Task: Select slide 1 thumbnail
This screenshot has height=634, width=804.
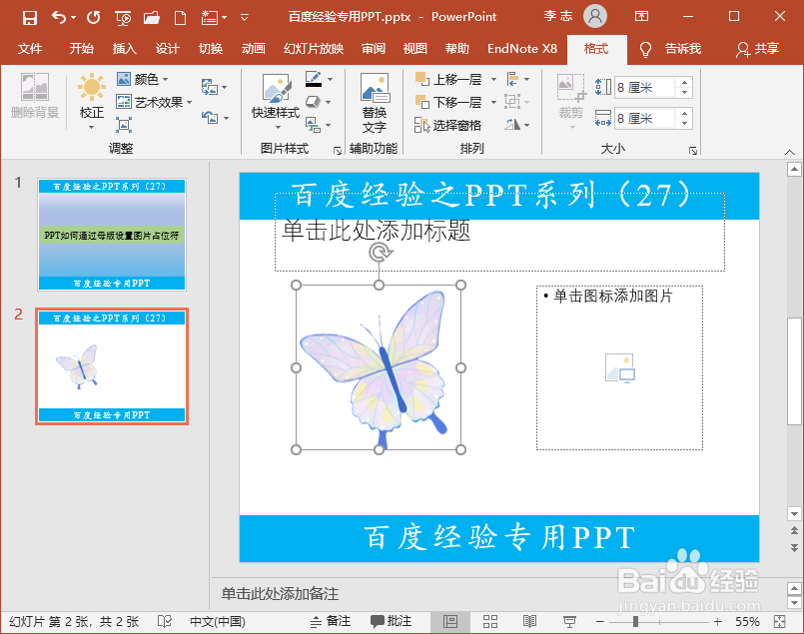Action: (112, 234)
